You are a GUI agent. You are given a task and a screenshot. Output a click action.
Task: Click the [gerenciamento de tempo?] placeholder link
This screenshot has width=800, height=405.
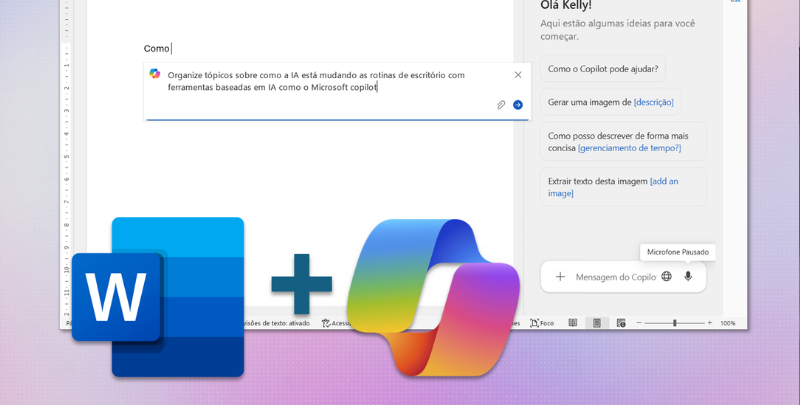click(630, 148)
